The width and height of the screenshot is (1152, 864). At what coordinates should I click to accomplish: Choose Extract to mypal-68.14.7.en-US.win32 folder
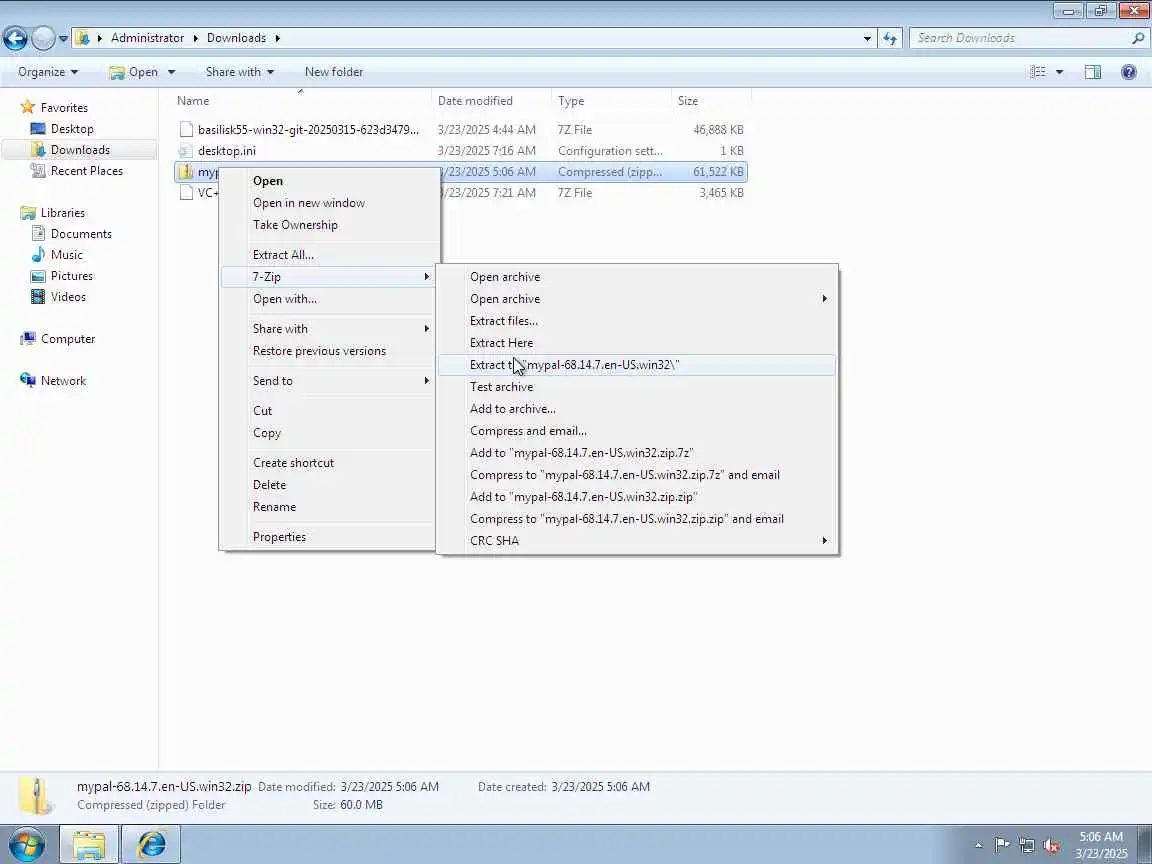point(636,365)
